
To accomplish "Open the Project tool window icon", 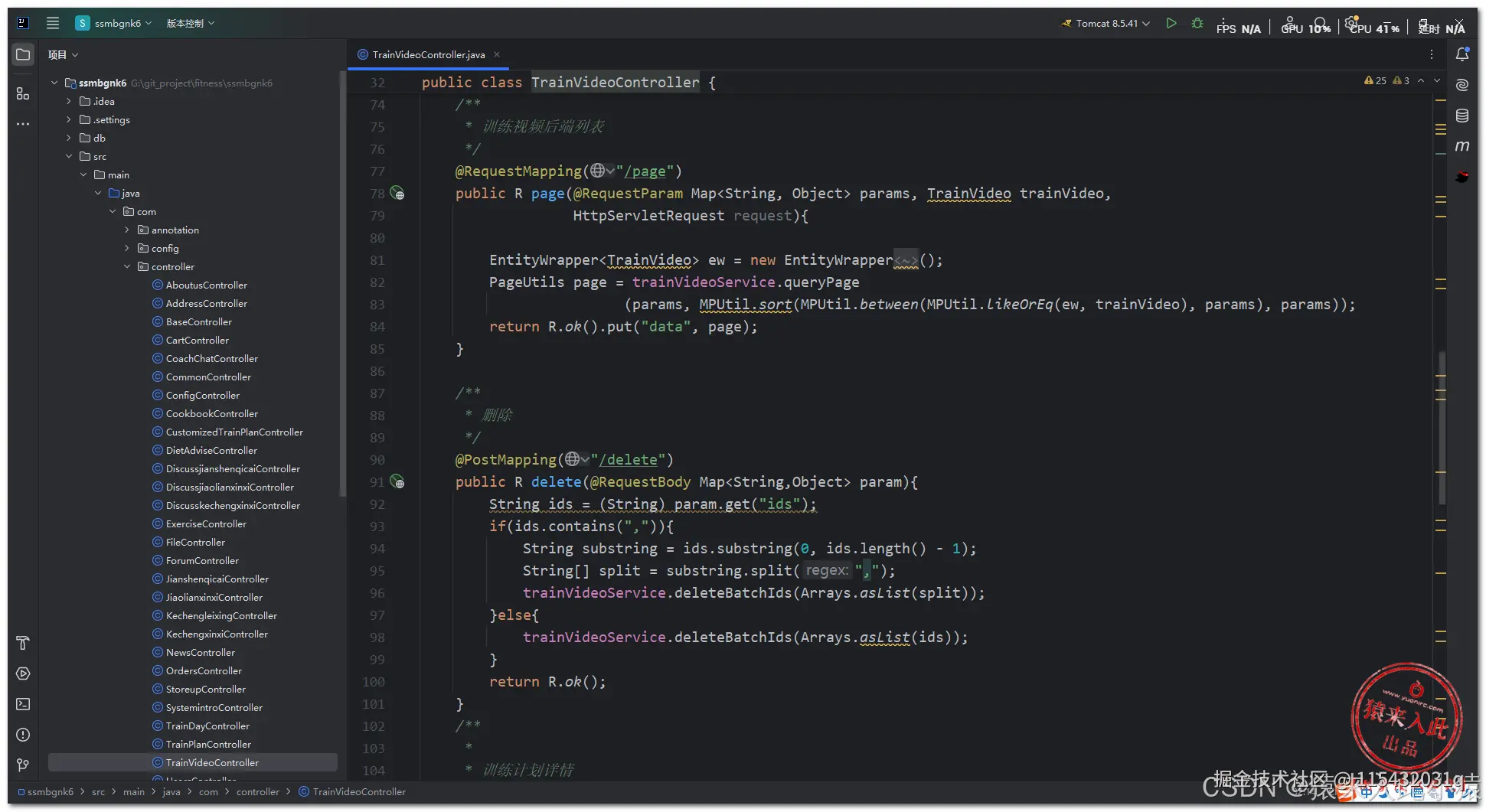I will 23,54.
